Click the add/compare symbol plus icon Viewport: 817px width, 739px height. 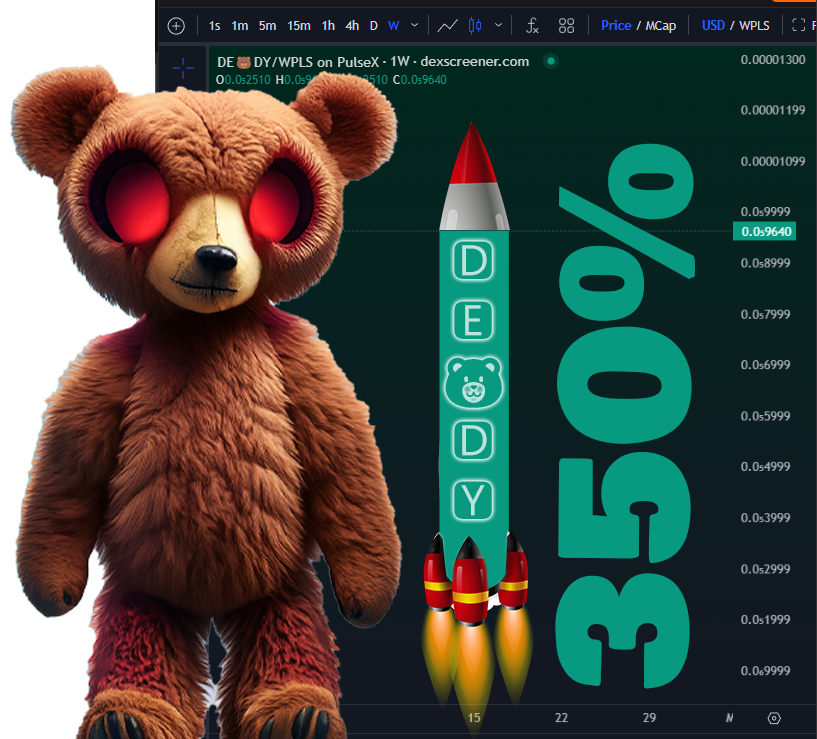point(176,26)
